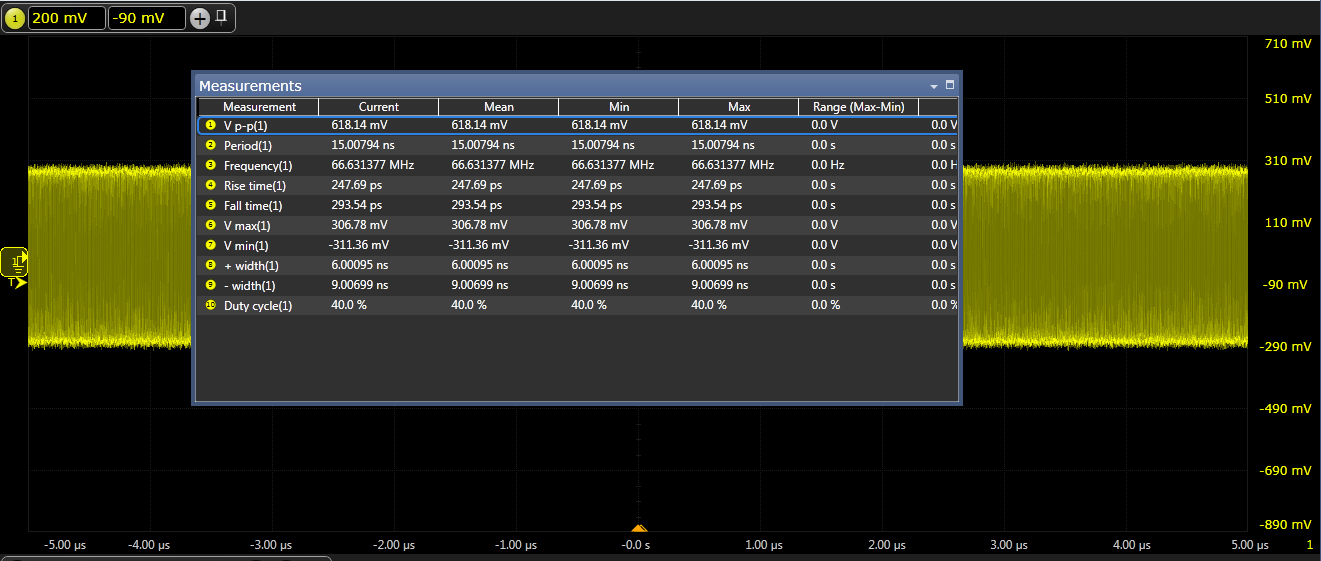This screenshot has width=1321, height=561.
Task: Click the 200 mV vertical scale field
Action: [x=66, y=18]
